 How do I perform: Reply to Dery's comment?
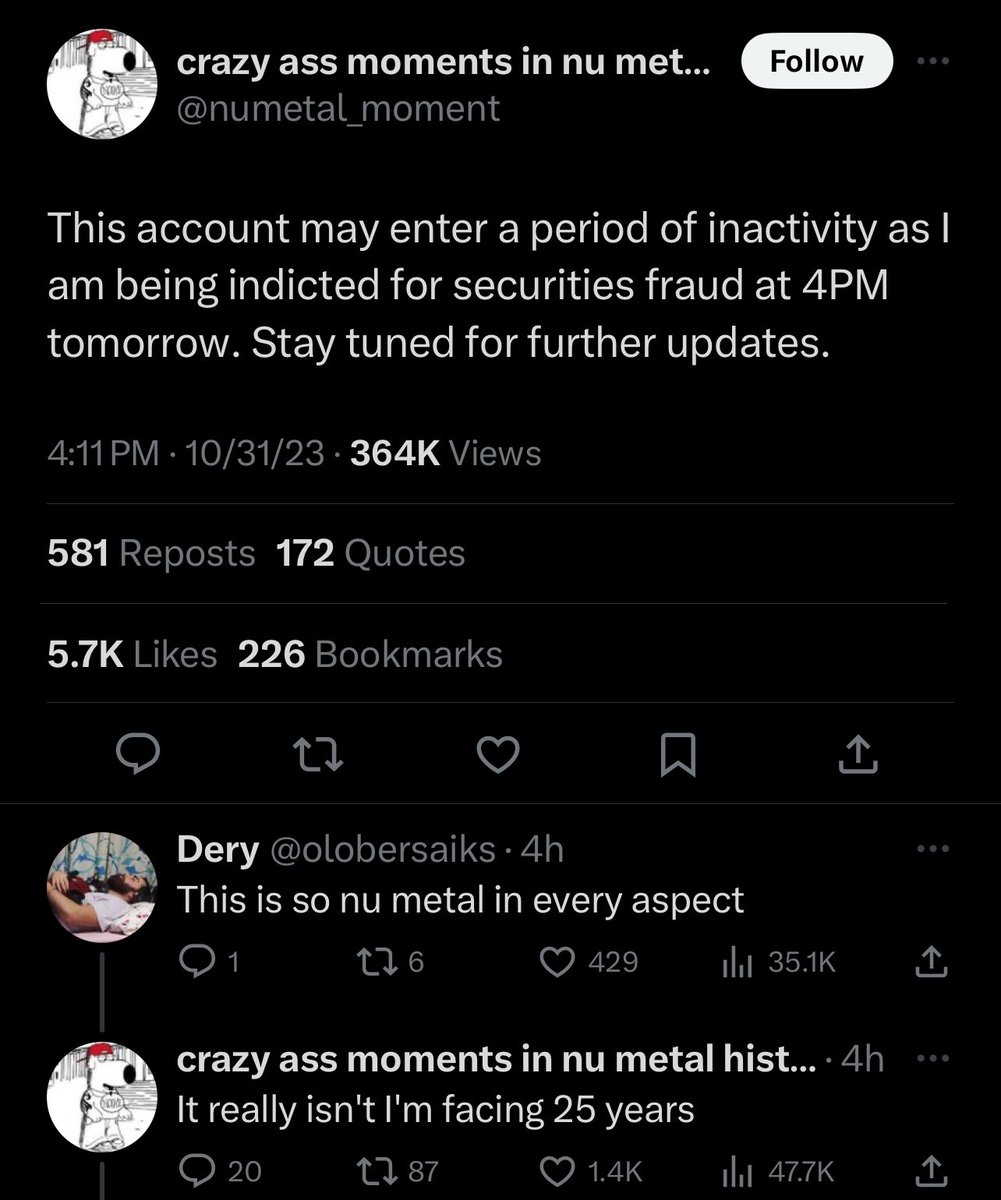point(210,962)
